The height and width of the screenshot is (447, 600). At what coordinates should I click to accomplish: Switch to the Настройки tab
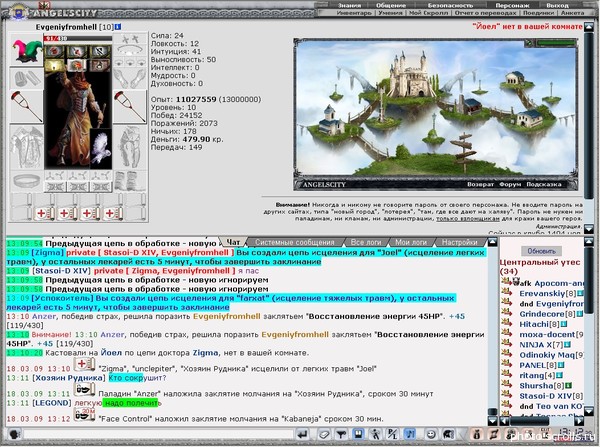pos(460,242)
